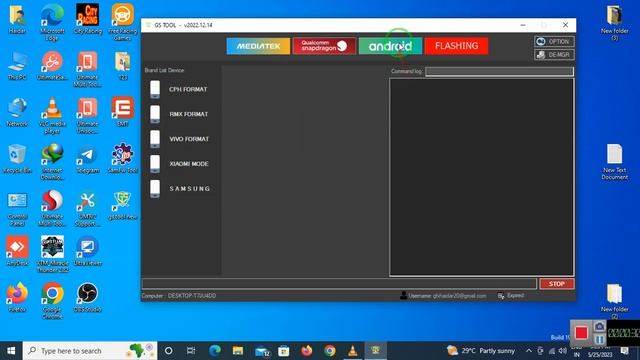Image resolution: width=640 pixels, height=360 pixels.
Task: Click the OPTION button
Action: click(554, 42)
